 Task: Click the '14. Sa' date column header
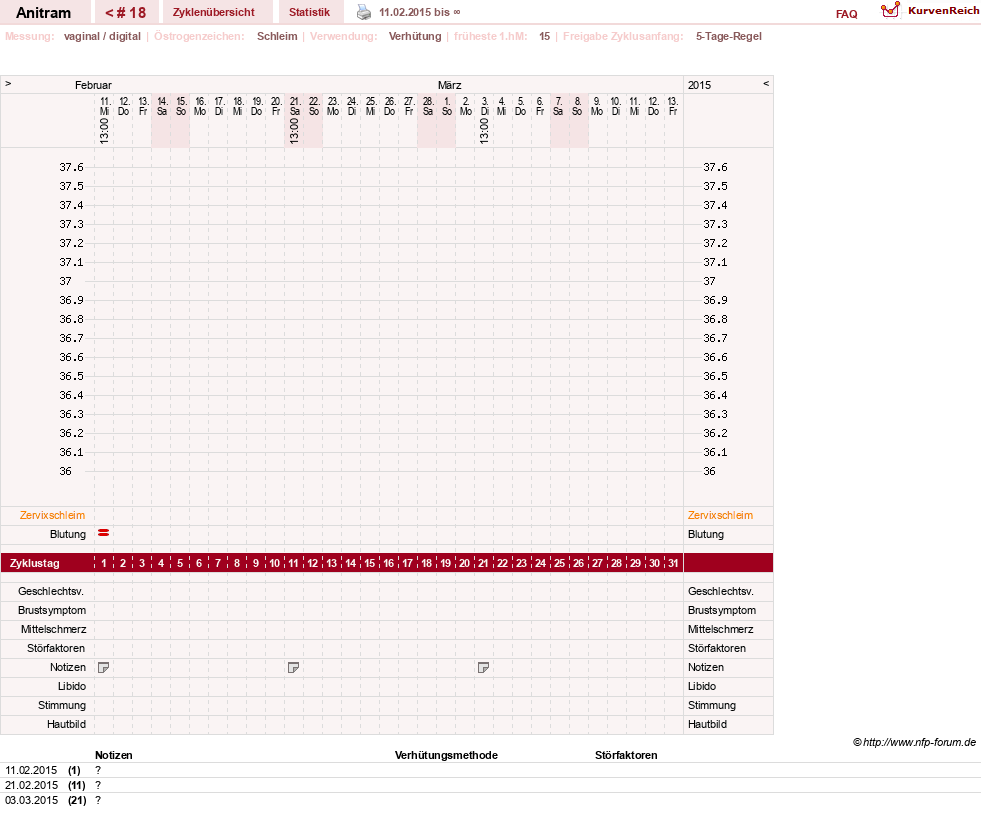(162, 106)
